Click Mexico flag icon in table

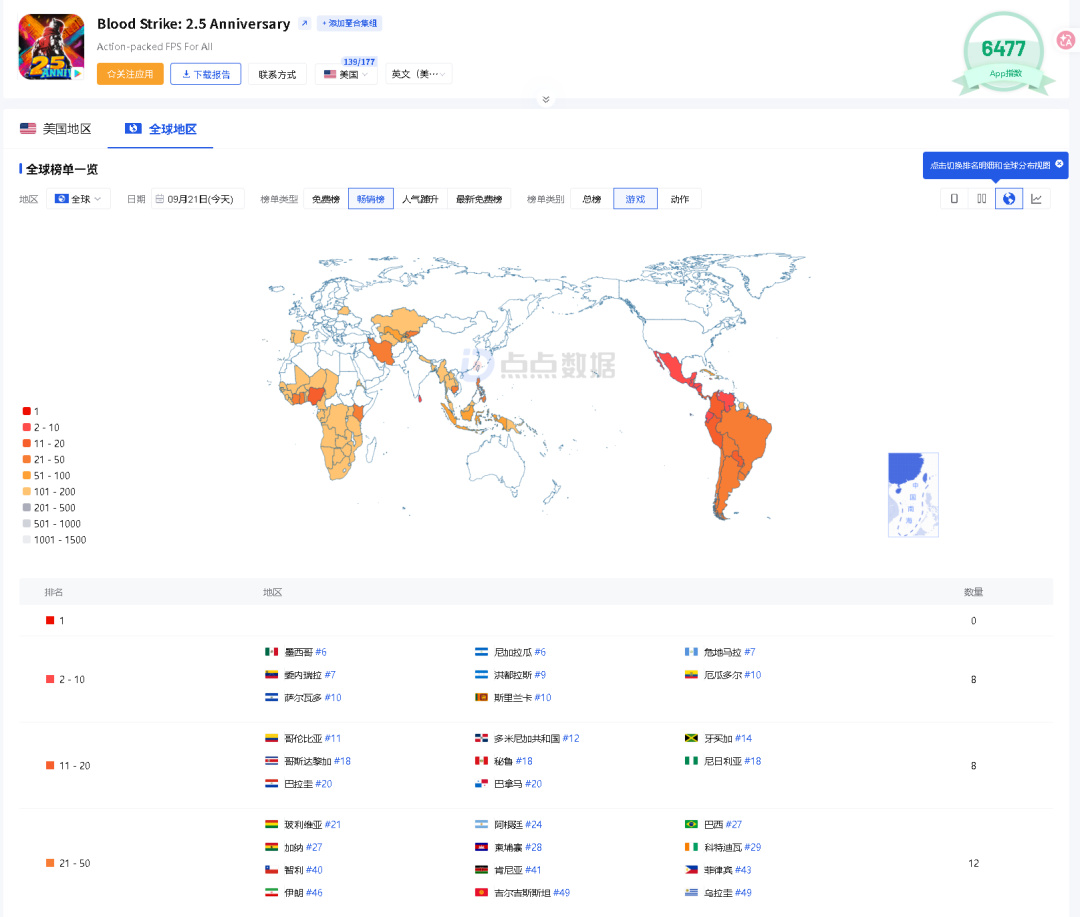(x=272, y=652)
